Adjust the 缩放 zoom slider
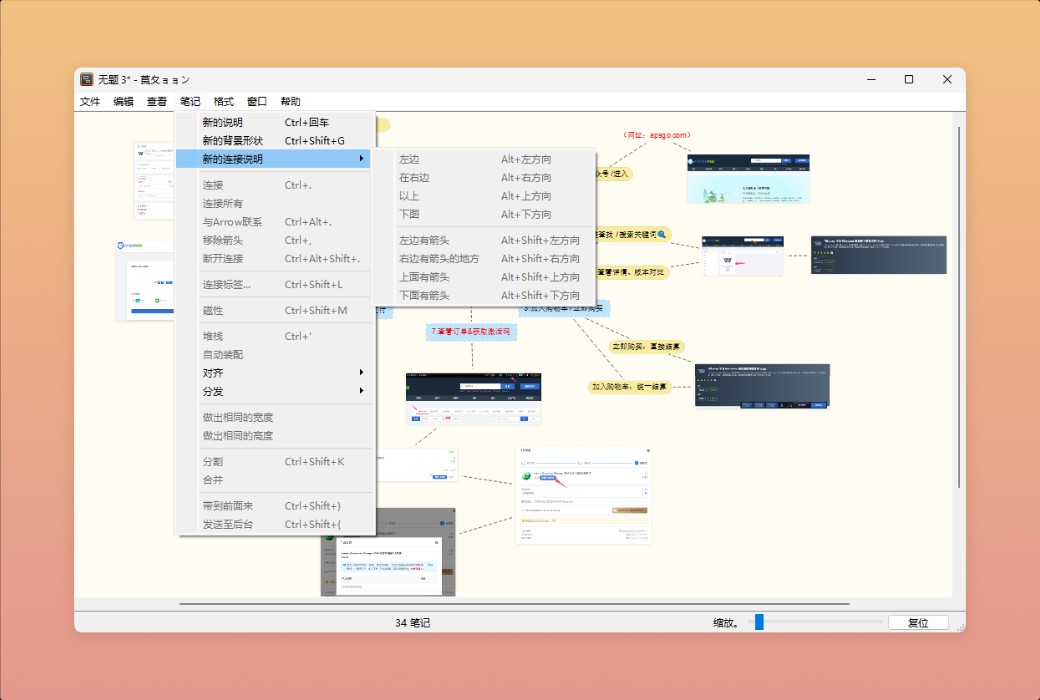Viewport: 1040px width, 700px height. click(x=759, y=621)
